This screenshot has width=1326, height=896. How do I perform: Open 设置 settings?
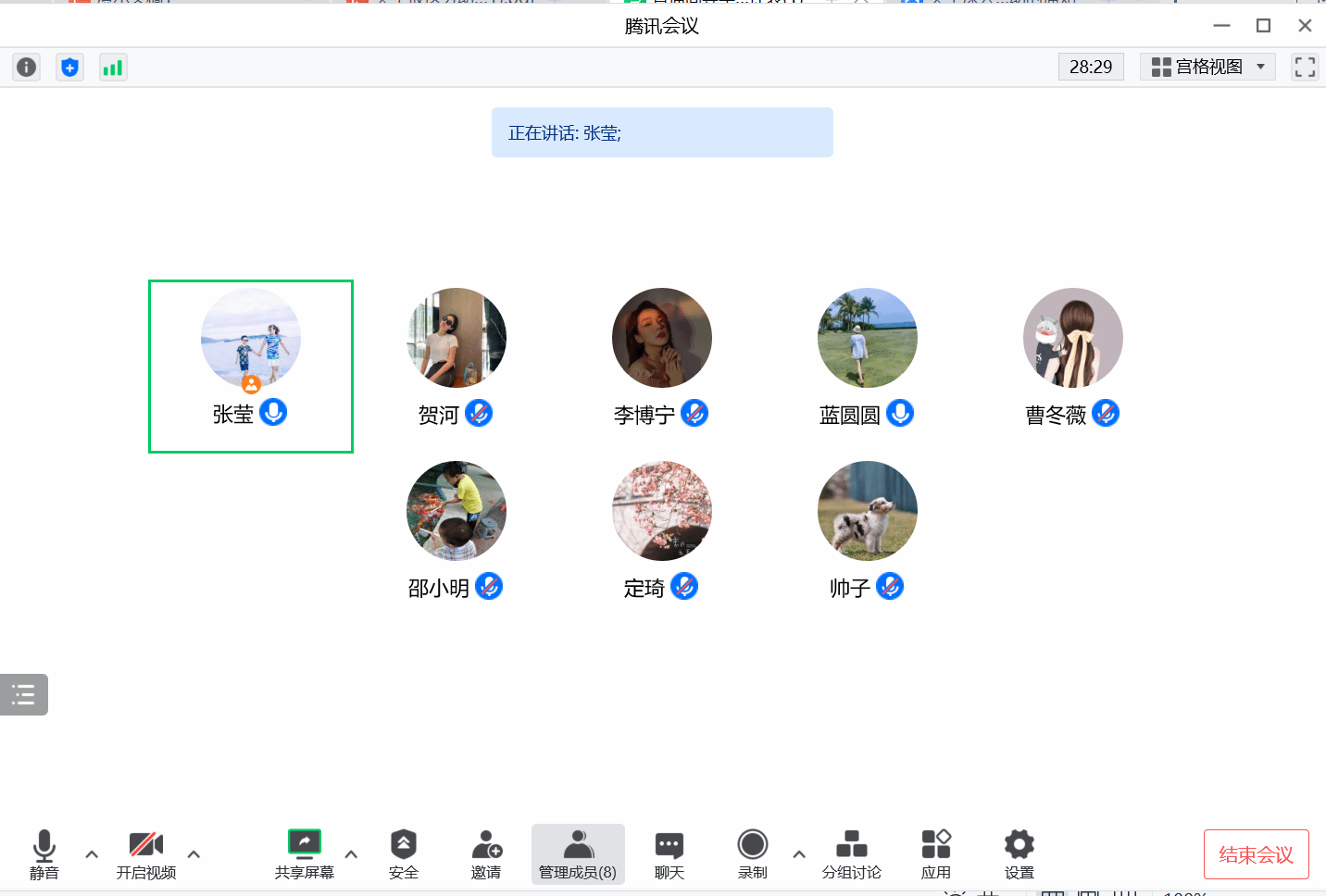tap(1020, 854)
